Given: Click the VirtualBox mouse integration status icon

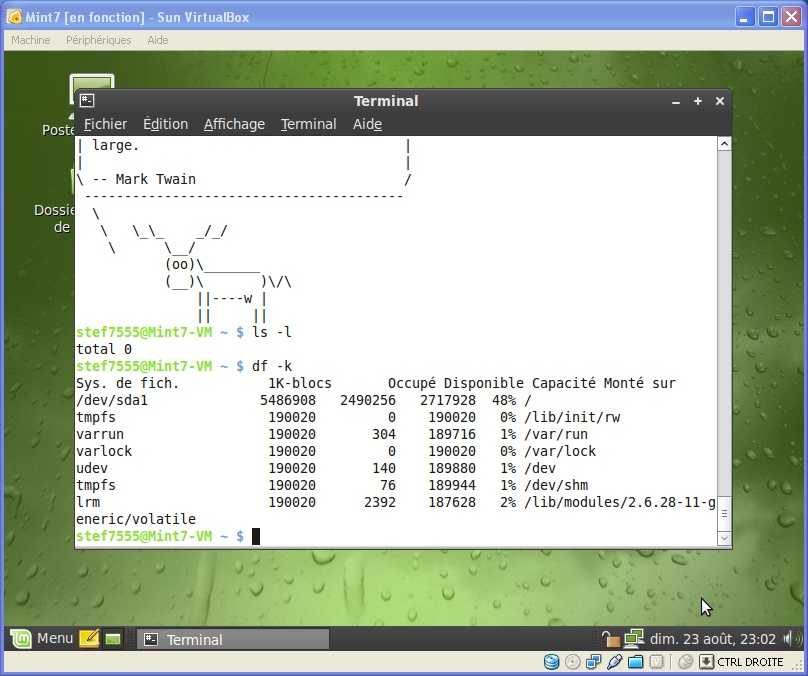Looking at the screenshot, I should tap(685, 662).
